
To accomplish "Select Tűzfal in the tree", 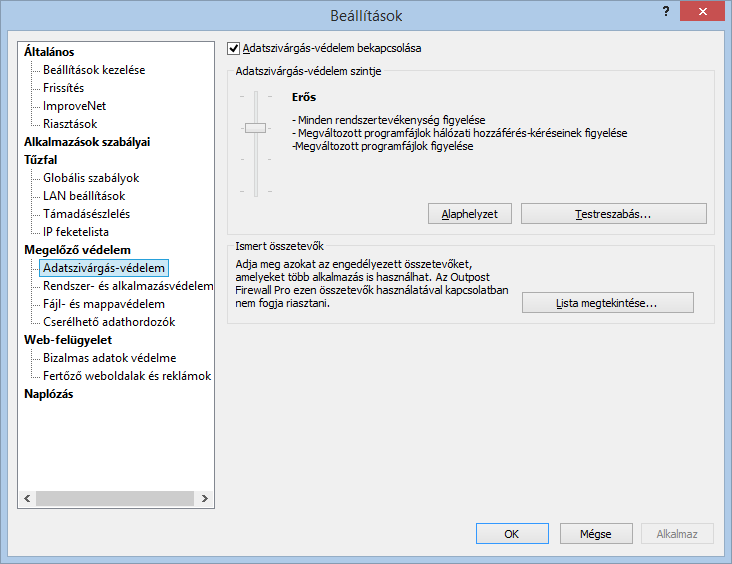I will pyautogui.click(x=41, y=160).
